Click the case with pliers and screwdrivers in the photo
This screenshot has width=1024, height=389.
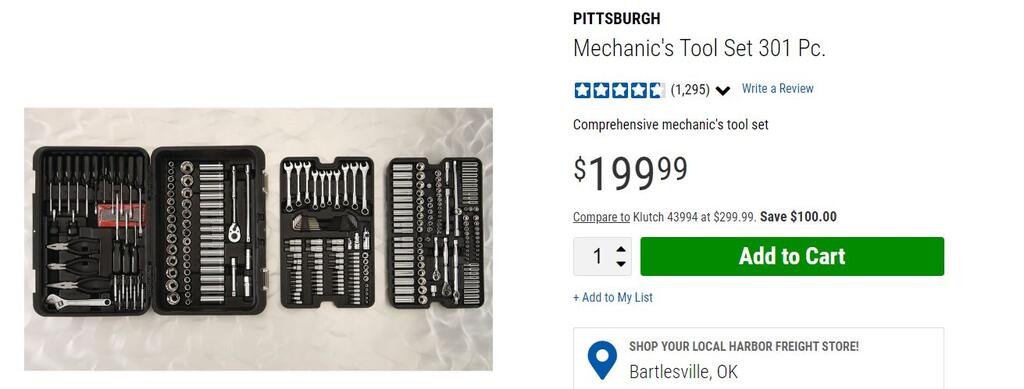point(91,231)
